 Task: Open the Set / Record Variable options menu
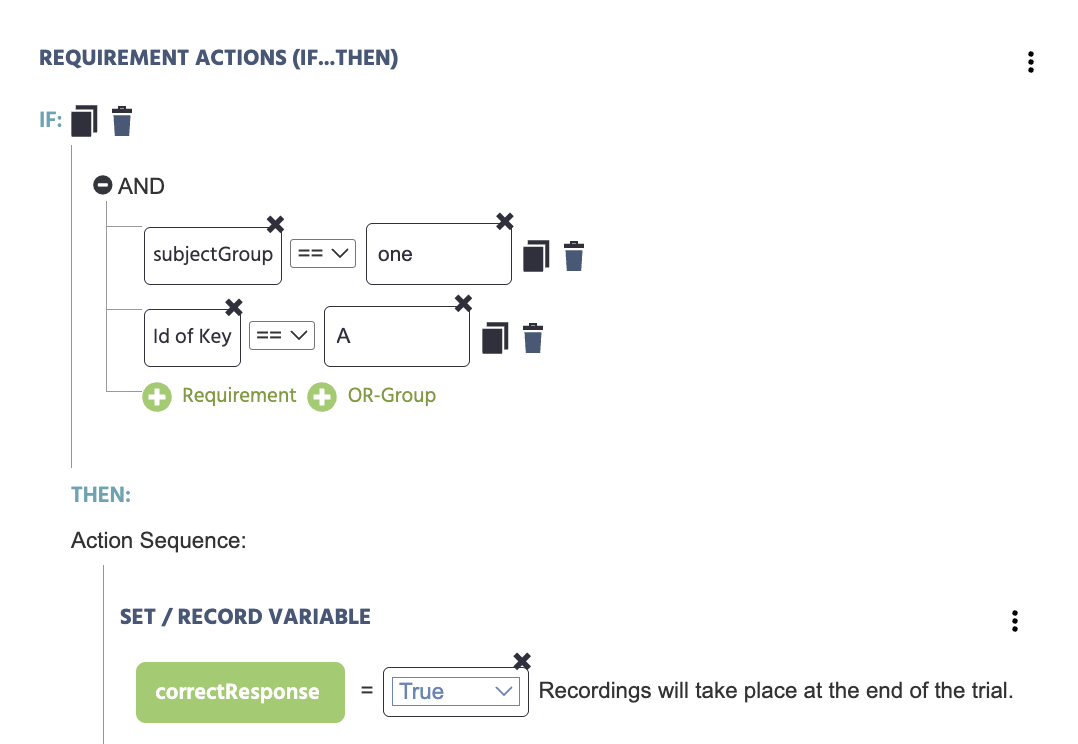(1015, 621)
